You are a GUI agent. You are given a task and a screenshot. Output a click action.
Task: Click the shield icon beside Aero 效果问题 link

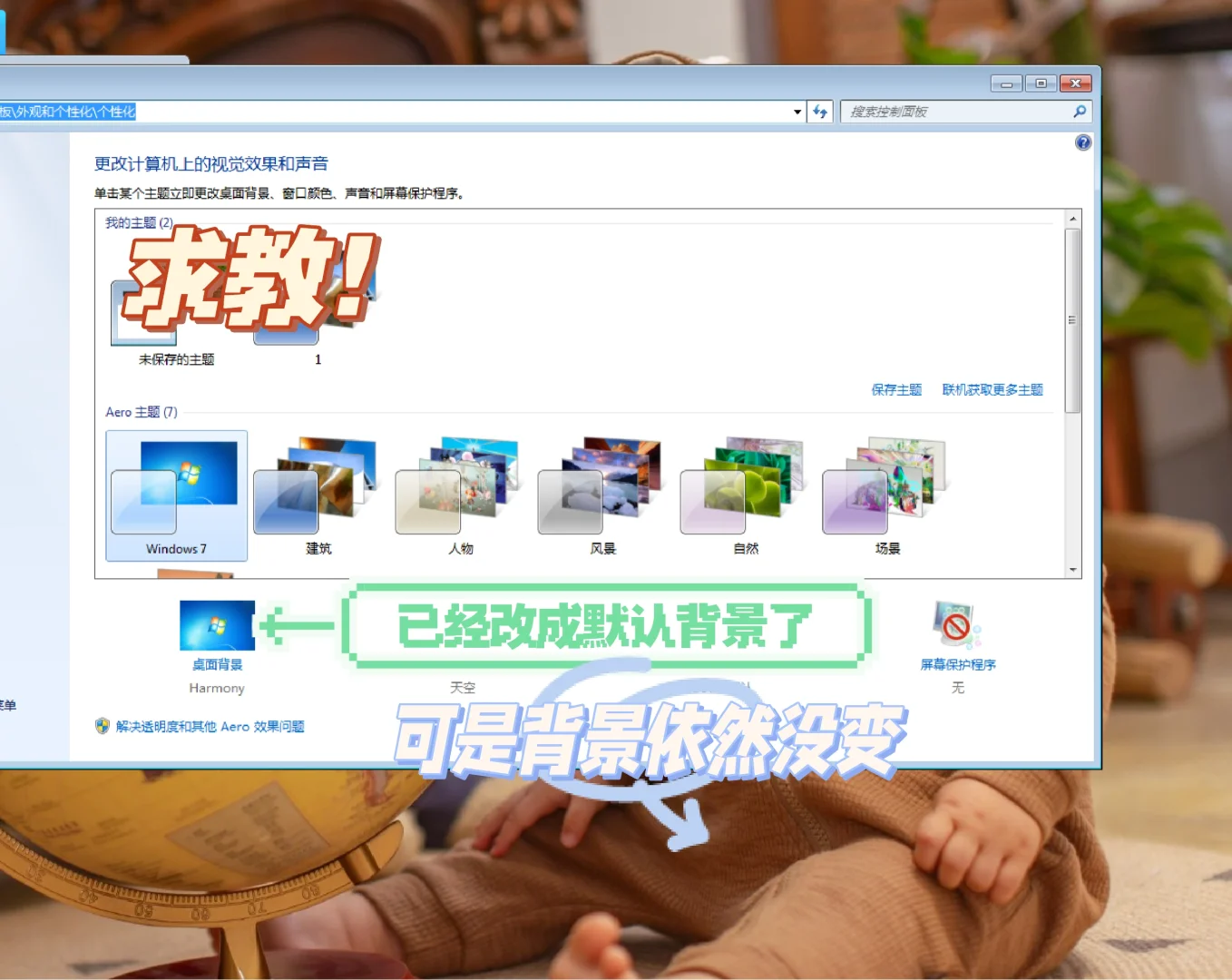(x=101, y=726)
